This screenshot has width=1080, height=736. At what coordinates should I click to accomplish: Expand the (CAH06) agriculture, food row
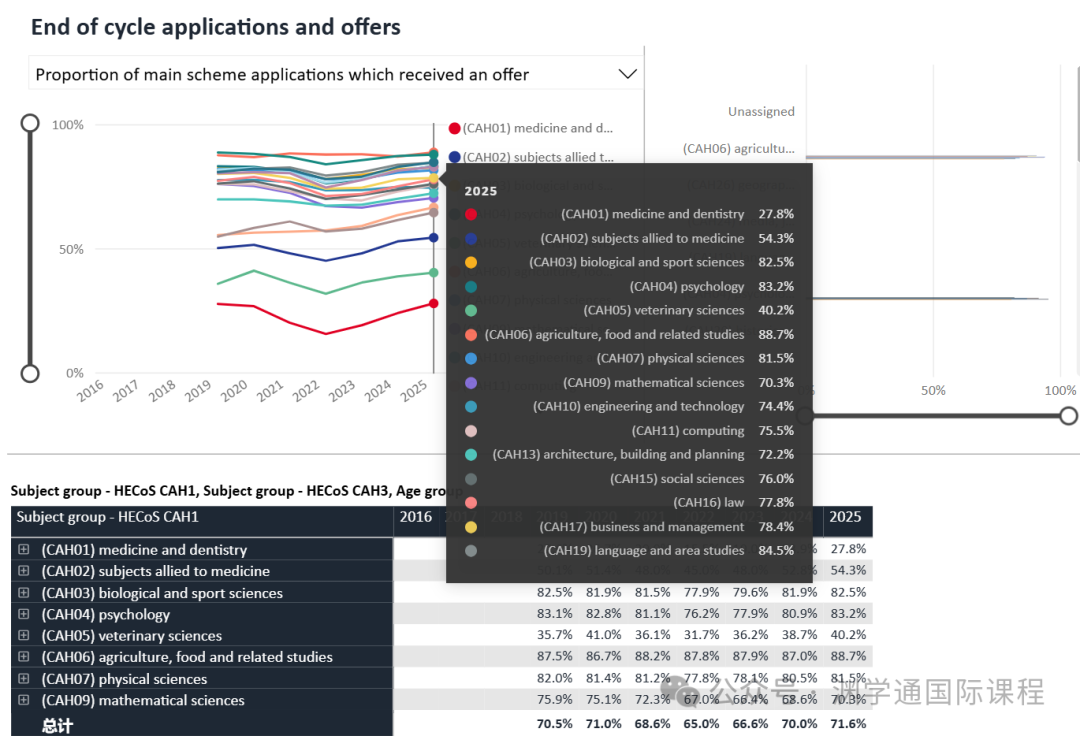[24, 657]
